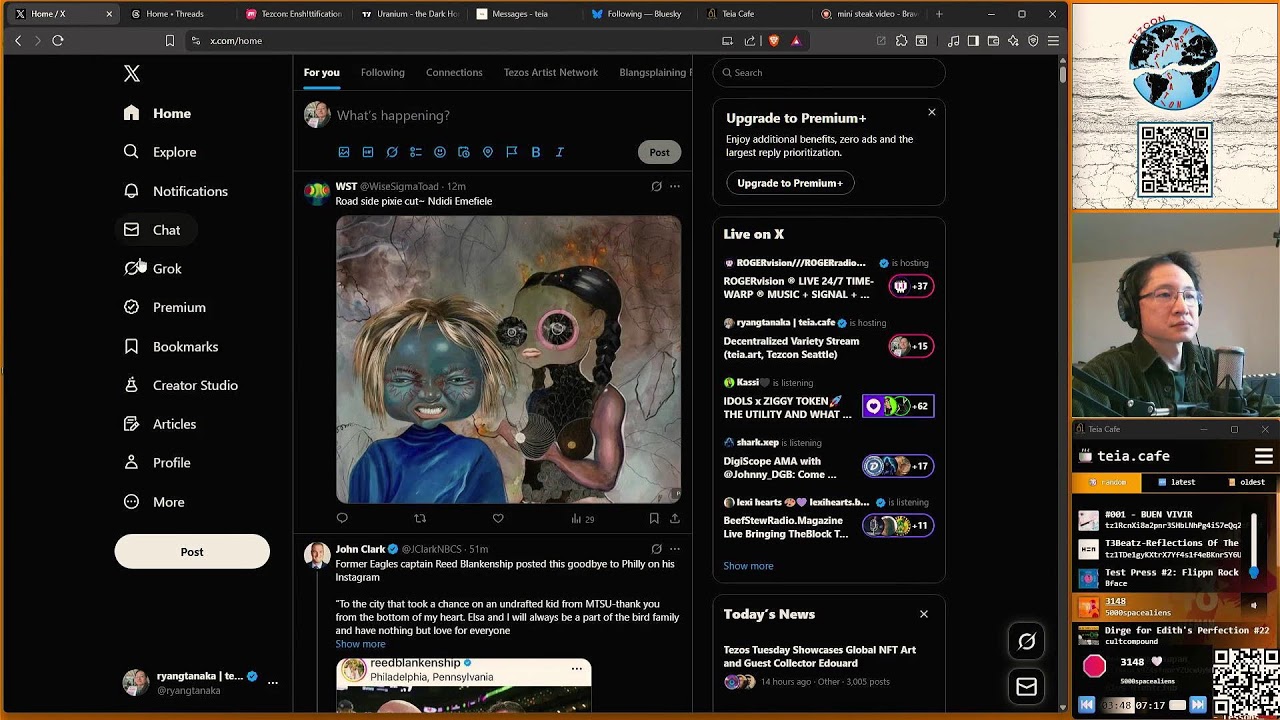
Task: Open the Brave main hamburger menu
Action: pyautogui.click(x=1053, y=41)
